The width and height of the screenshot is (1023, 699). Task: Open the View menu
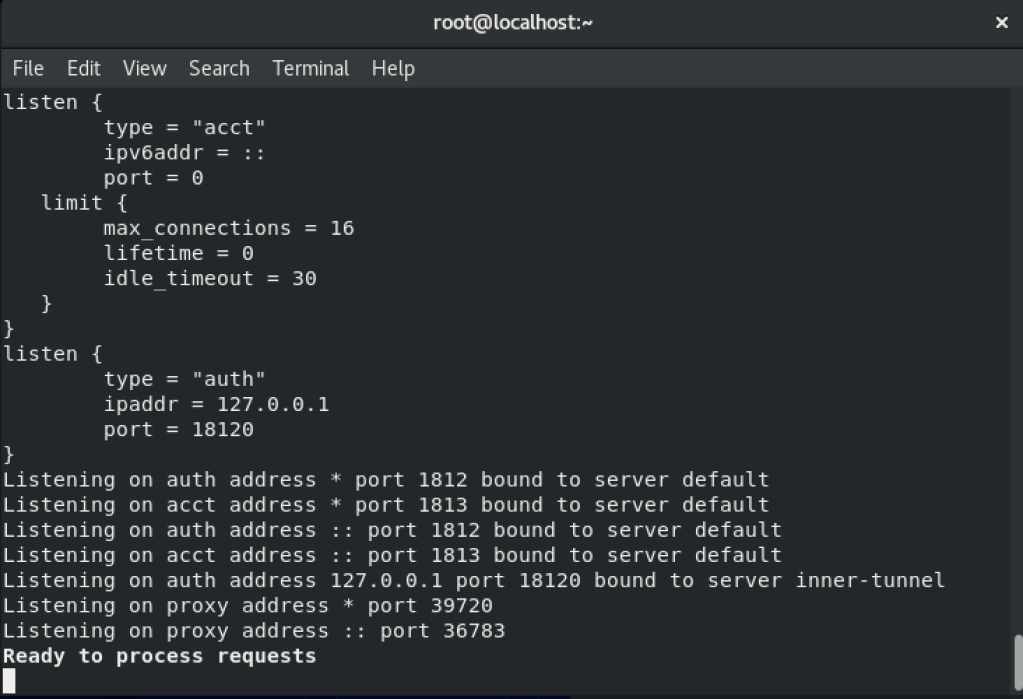coord(144,68)
